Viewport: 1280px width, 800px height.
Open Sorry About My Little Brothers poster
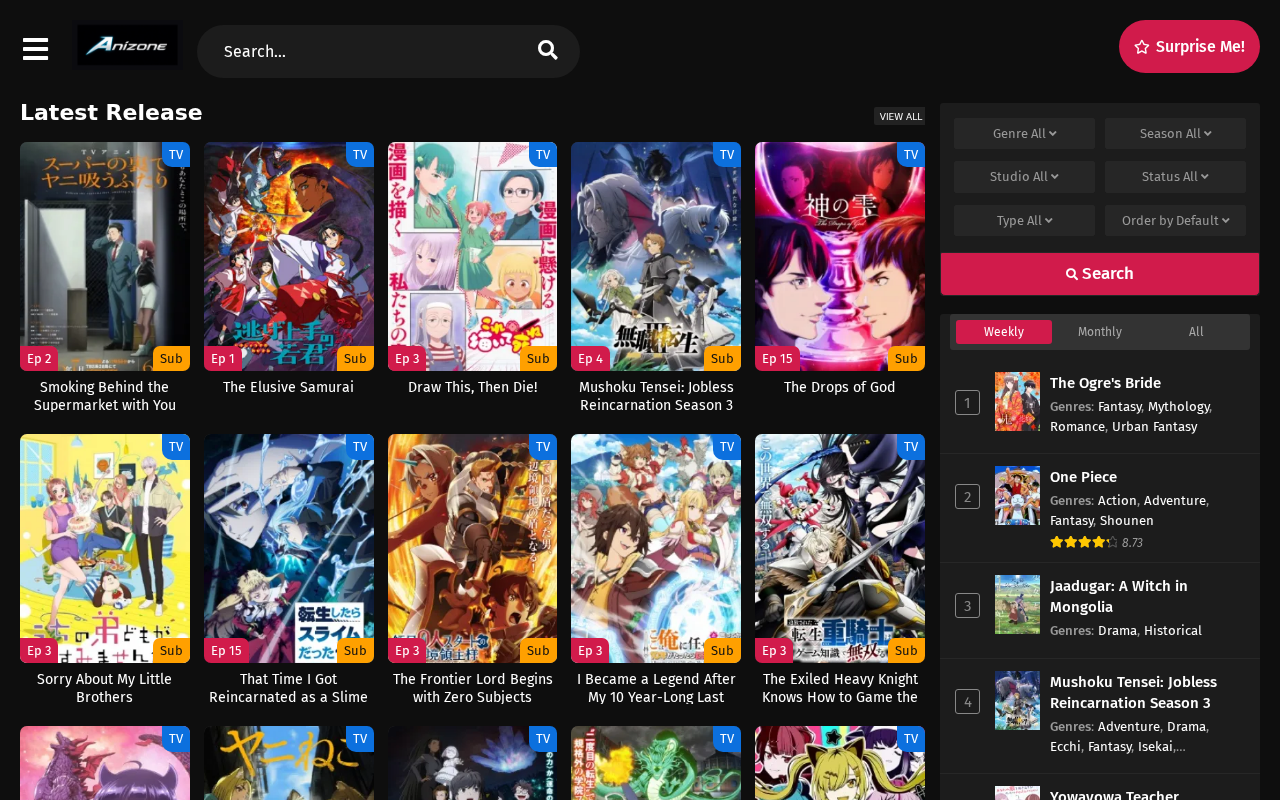105,548
